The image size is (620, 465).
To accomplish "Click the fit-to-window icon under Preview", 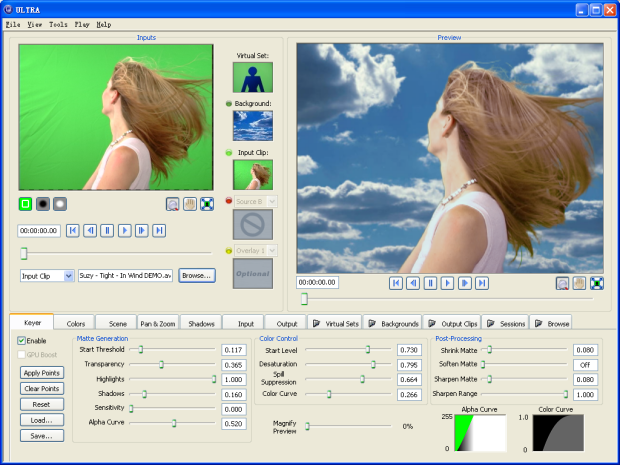I will click(x=597, y=283).
